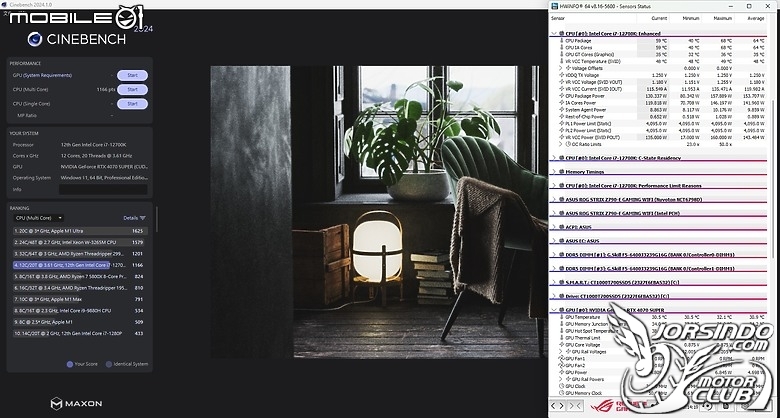Expand the Drive: CT1000T700SSD5 group
Screen dimensions: 780x418
[x=554, y=297]
